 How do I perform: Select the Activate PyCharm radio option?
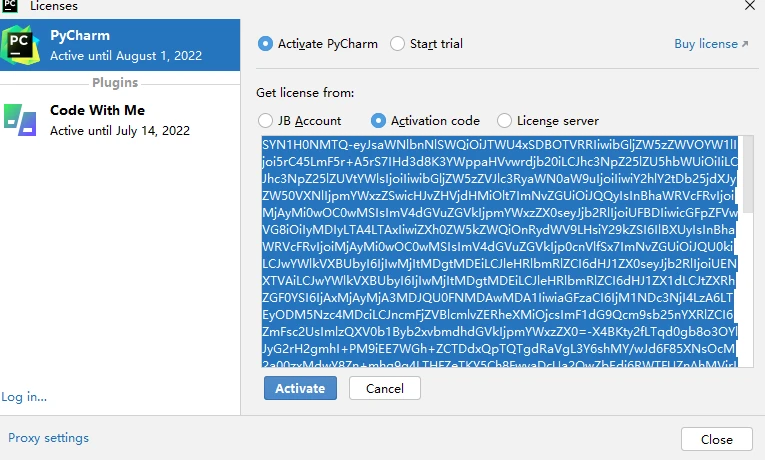pyautogui.click(x=265, y=43)
